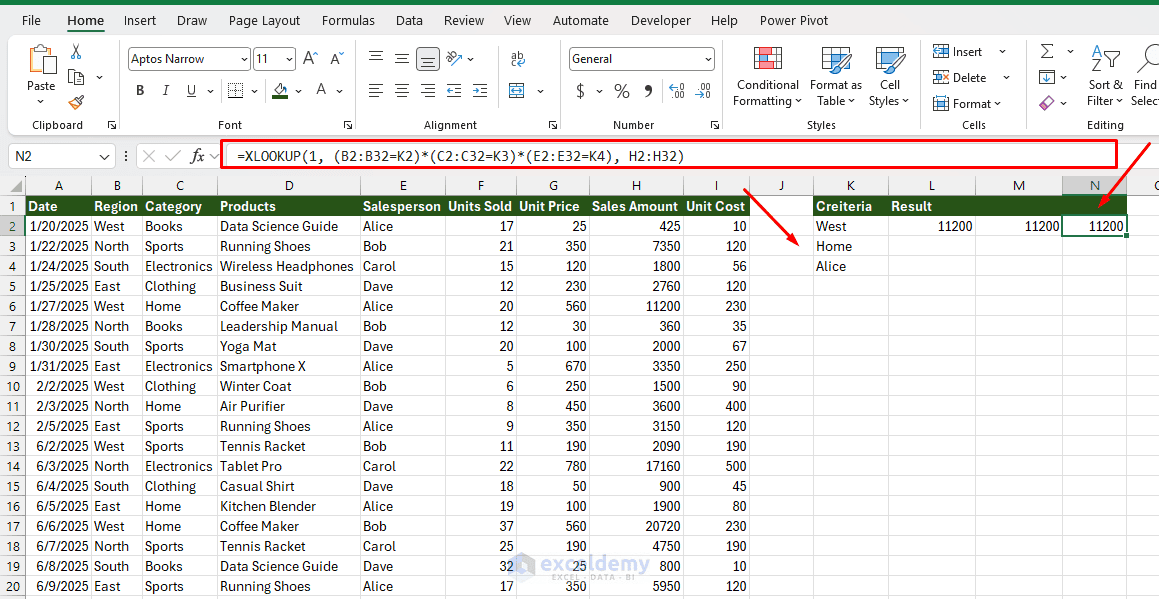Align text left

tap(376, 90)
